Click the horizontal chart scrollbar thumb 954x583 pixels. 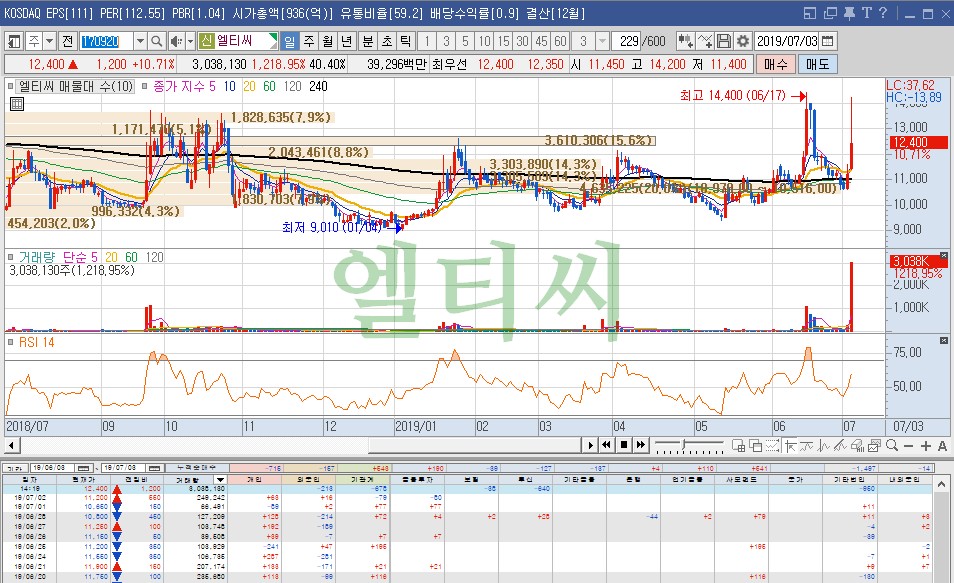click(x=473, y=445)
